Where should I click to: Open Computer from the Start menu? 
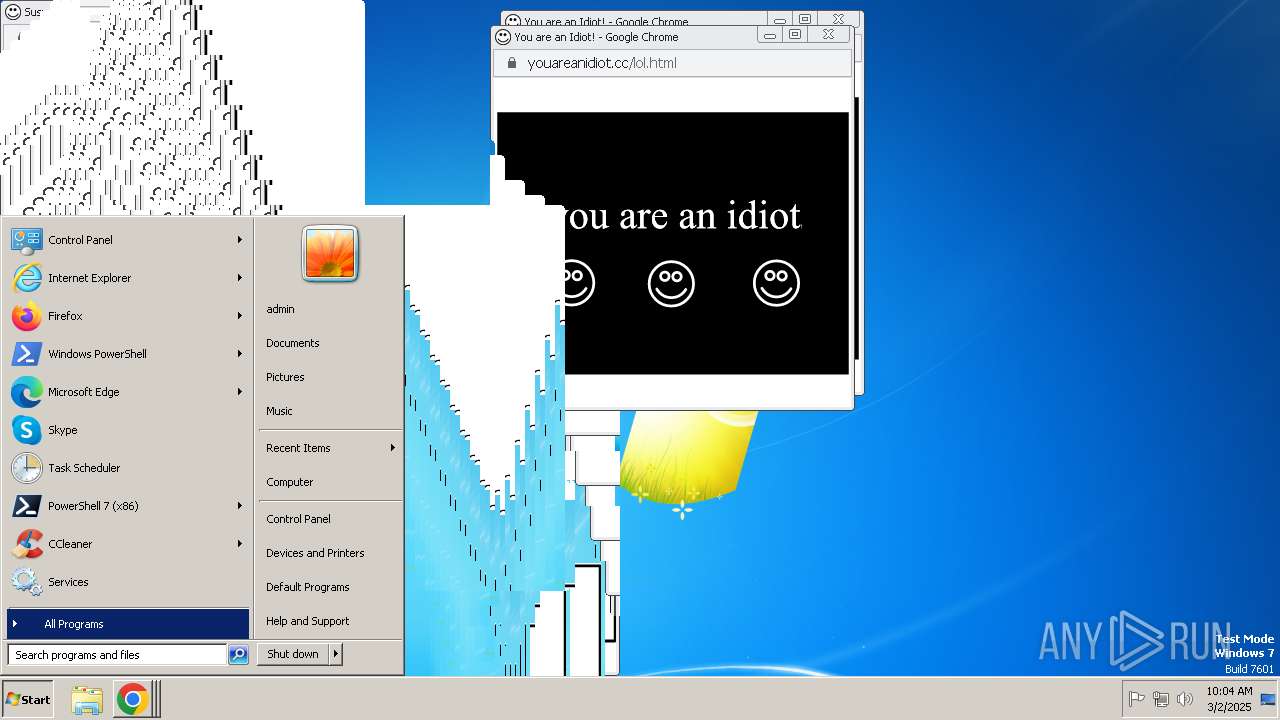click(x=329, y=482)
